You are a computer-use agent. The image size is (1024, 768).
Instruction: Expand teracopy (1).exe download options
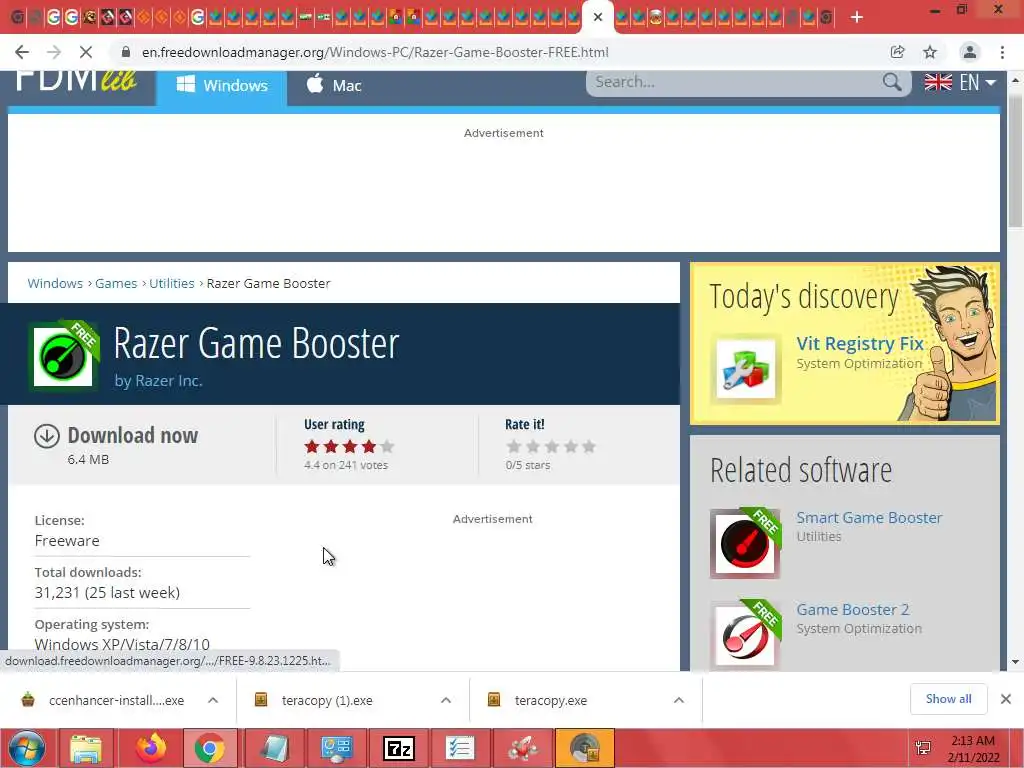[x=446, y=701]
